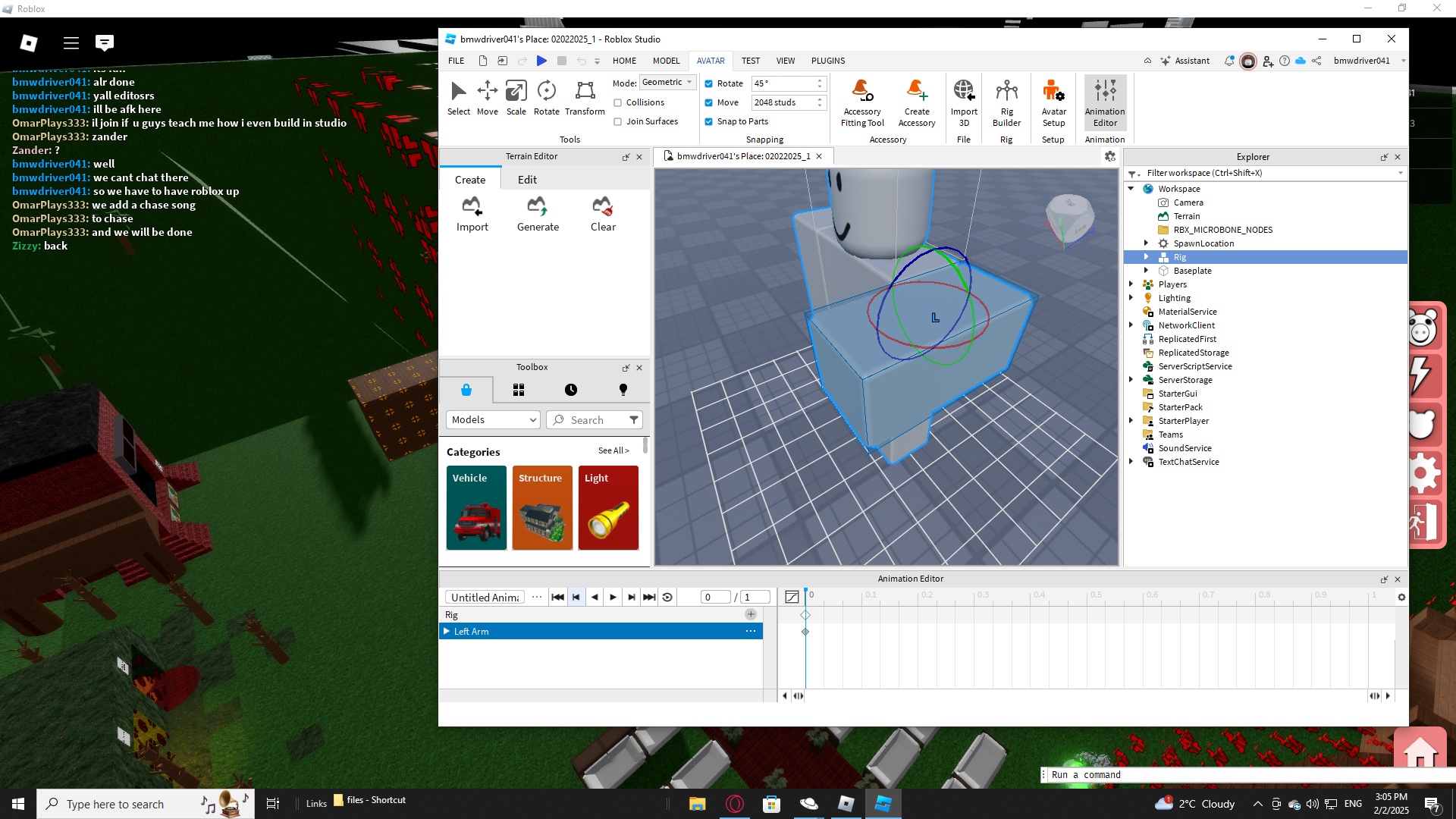Open Windows File Explorer from the taskbar
This screenshot has height=819, width=1456.
tap(697, 804)
